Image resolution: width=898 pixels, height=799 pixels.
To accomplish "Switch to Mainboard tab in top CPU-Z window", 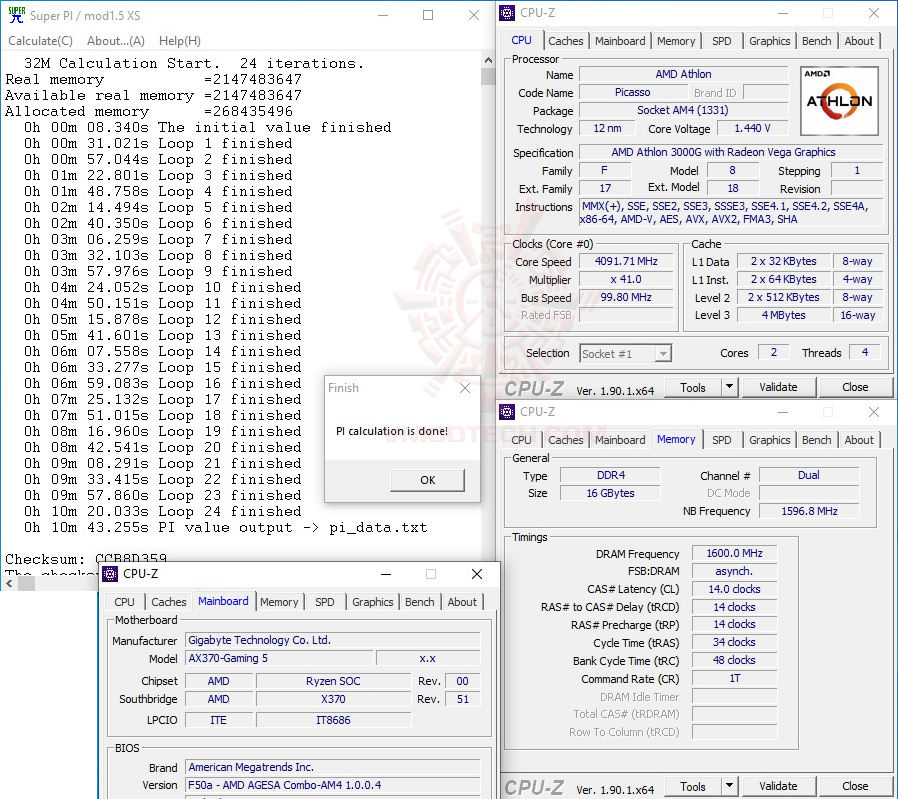I will tap(620, 41).
